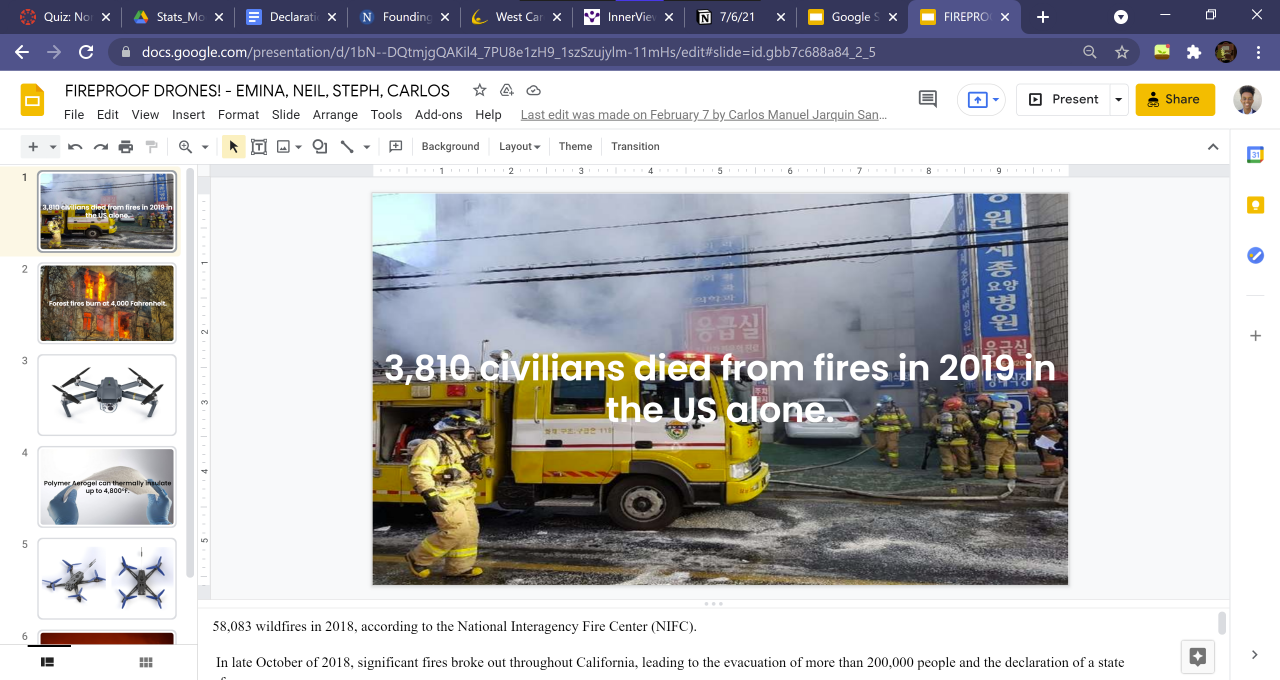Open the Arrange menu
This screenshot has width=1280, height=680.
click(x=335, y=115)
